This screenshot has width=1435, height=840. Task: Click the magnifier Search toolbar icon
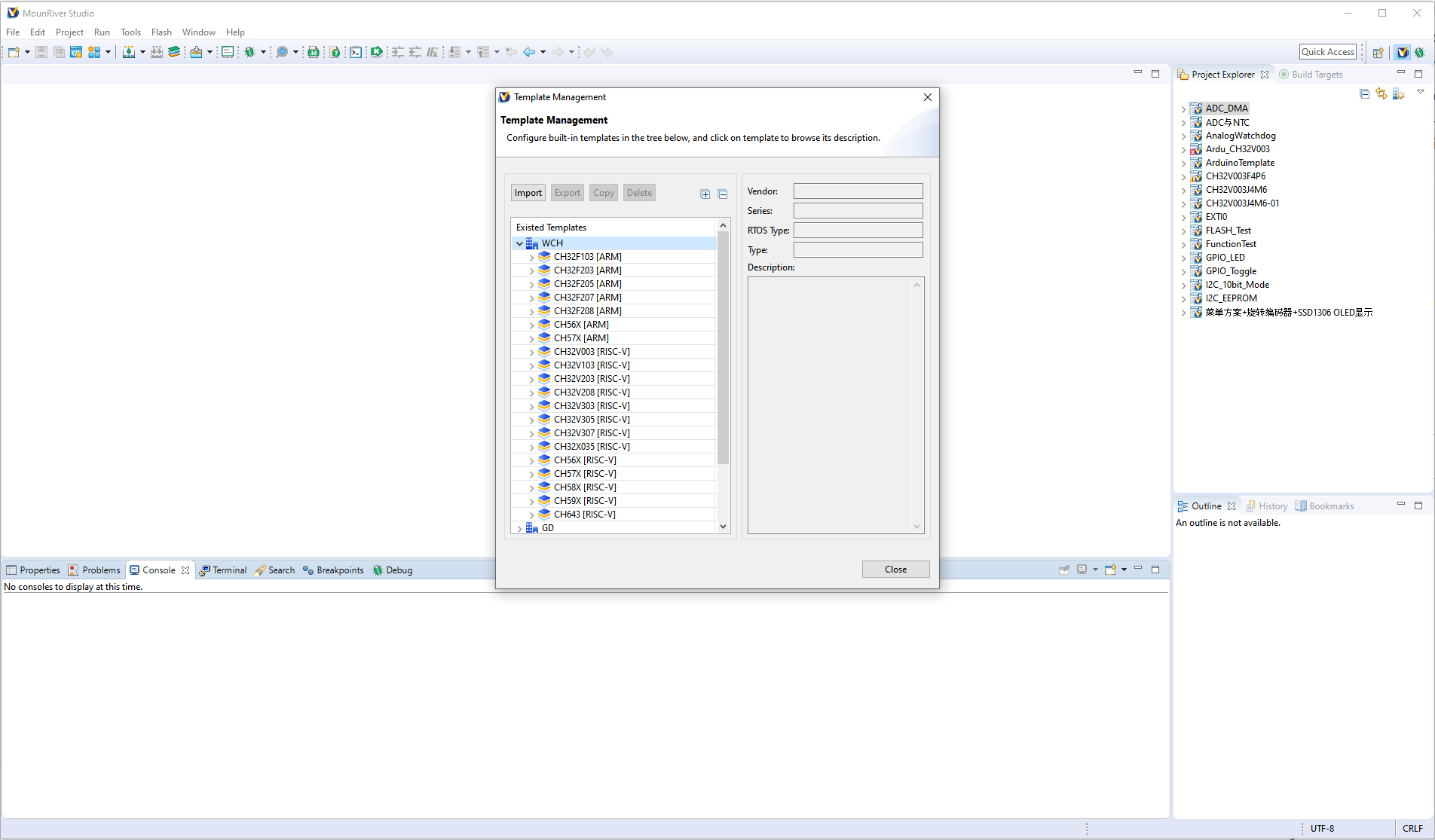[282, 52]
